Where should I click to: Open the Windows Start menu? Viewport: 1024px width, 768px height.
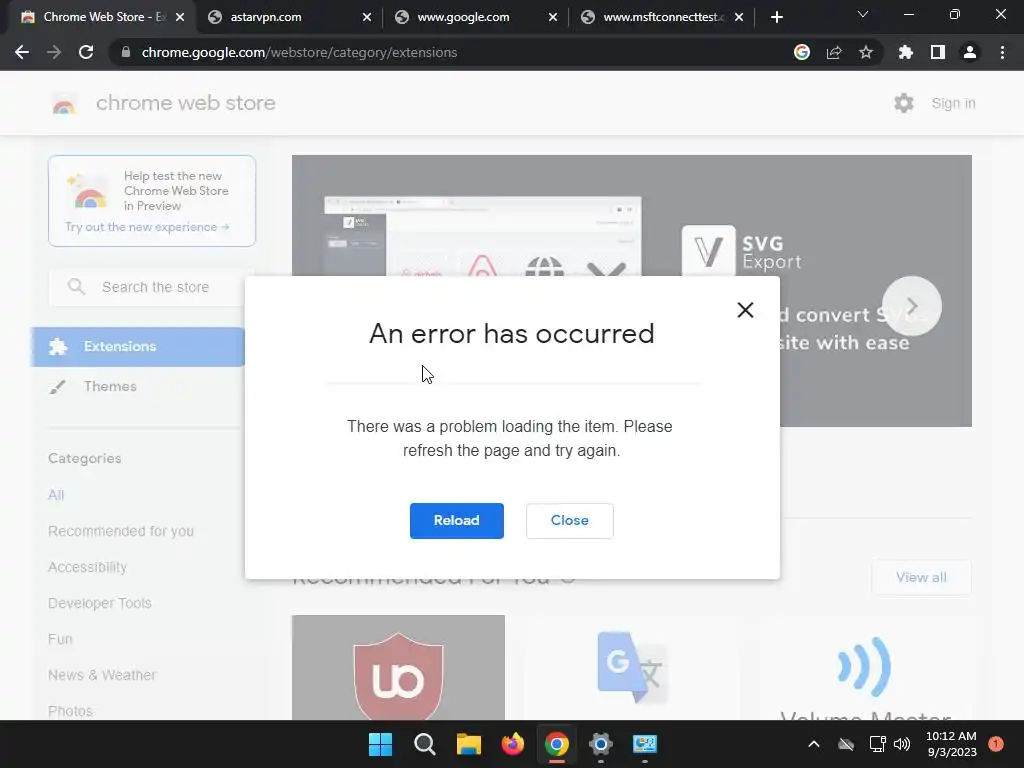click(380, 744)
